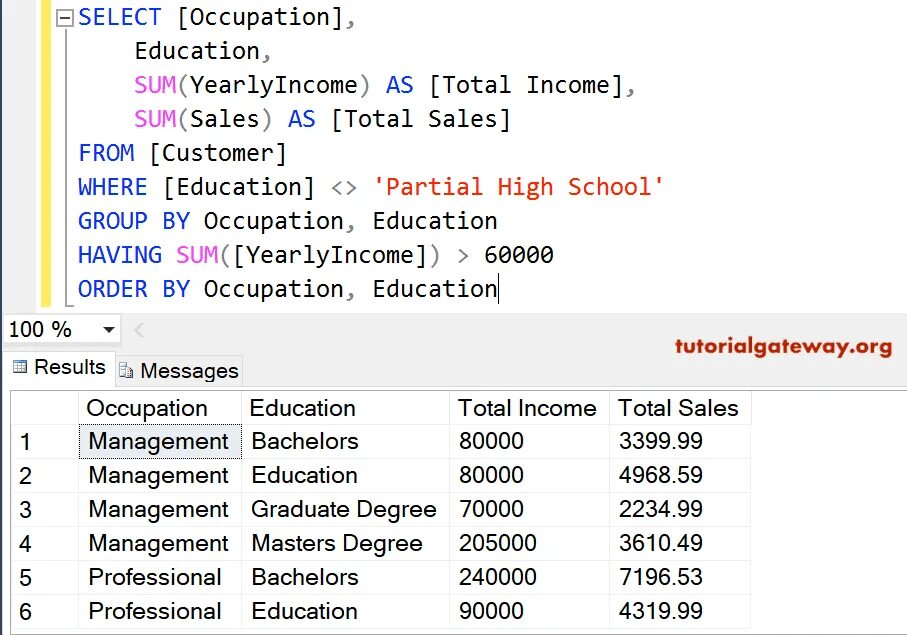Click the Messages tab icon
The image size is (907, 635).
click(x=126, y=371)
